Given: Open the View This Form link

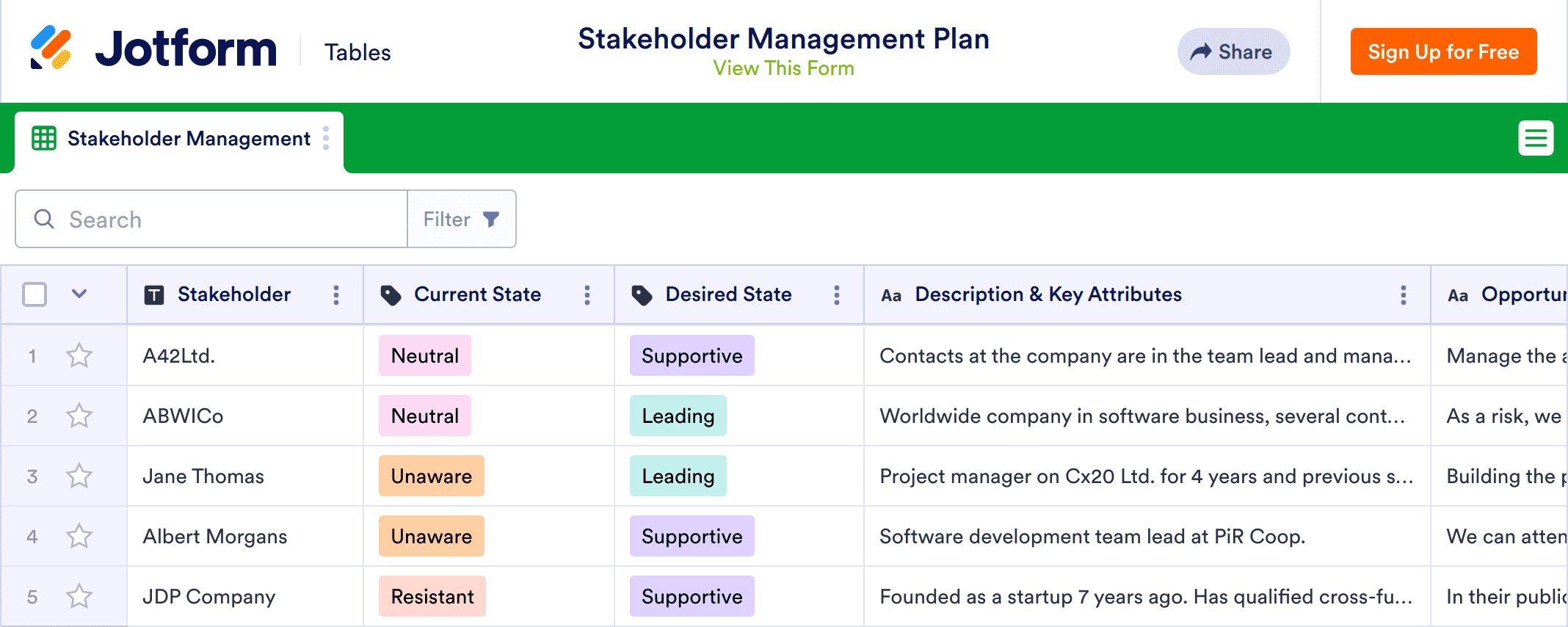Looking at the screenshot, I should coord(783,68).
